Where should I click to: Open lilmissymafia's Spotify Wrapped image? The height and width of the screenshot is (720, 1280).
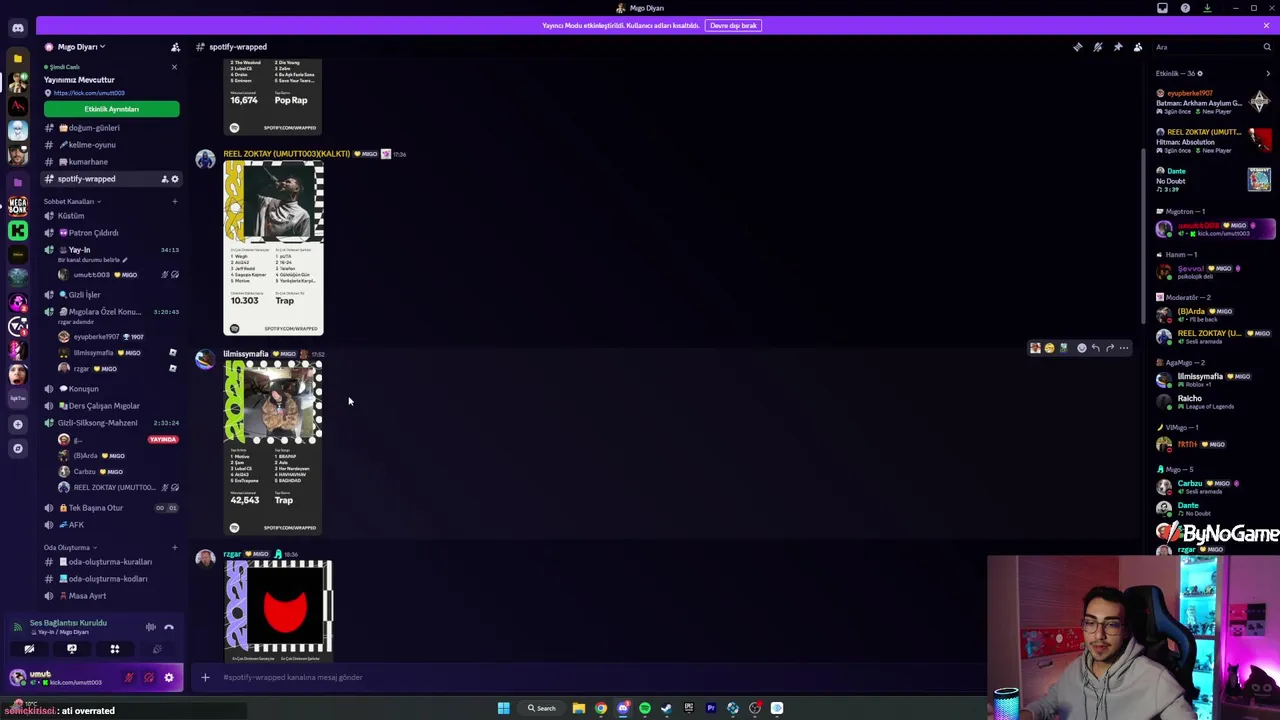click(273, 448)
